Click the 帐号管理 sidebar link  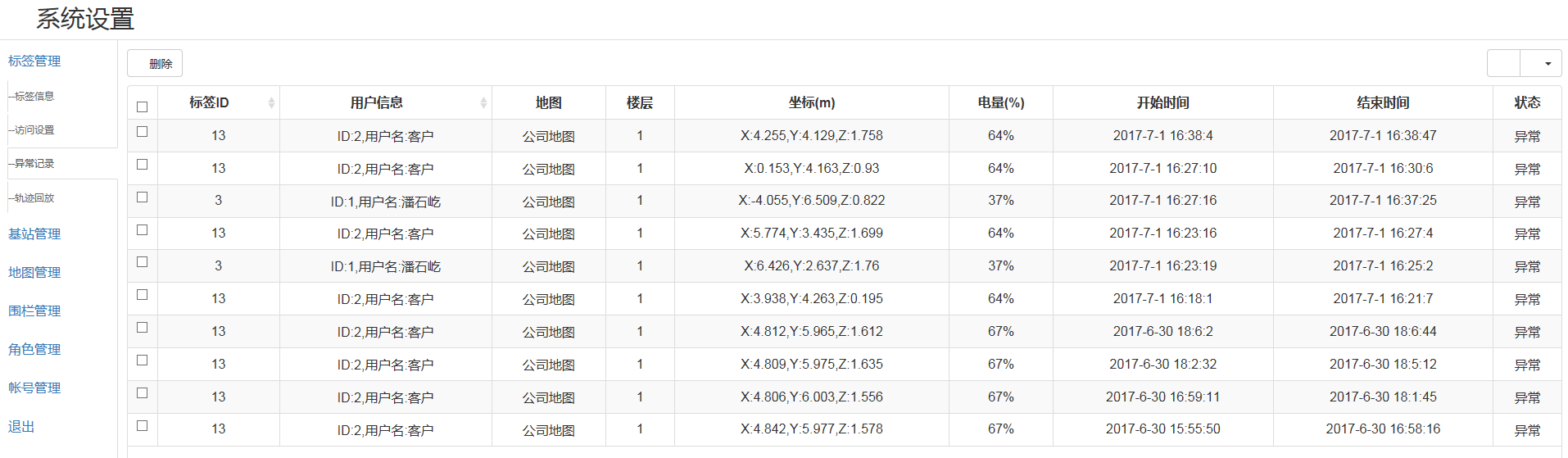(34, 388)
